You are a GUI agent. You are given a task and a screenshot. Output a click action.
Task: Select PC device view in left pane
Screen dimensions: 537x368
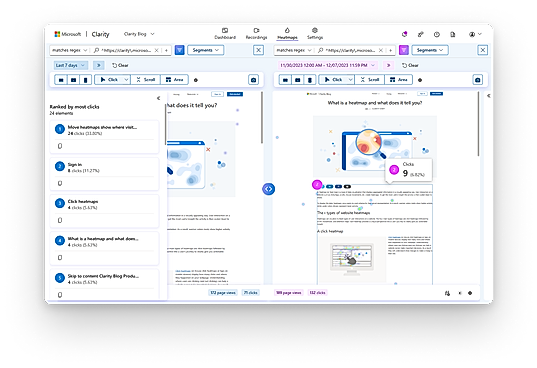click(61, 80)
